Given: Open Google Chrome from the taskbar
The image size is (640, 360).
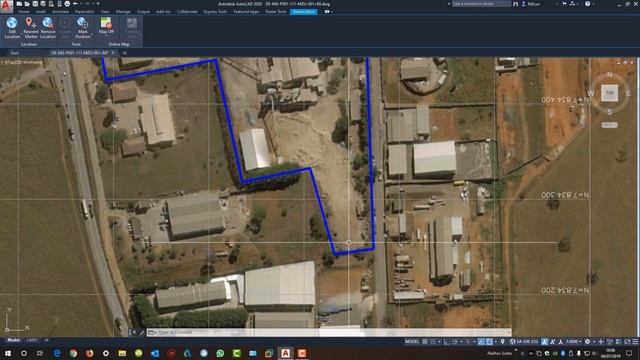Looking at the screenshot, I should 73,353.
